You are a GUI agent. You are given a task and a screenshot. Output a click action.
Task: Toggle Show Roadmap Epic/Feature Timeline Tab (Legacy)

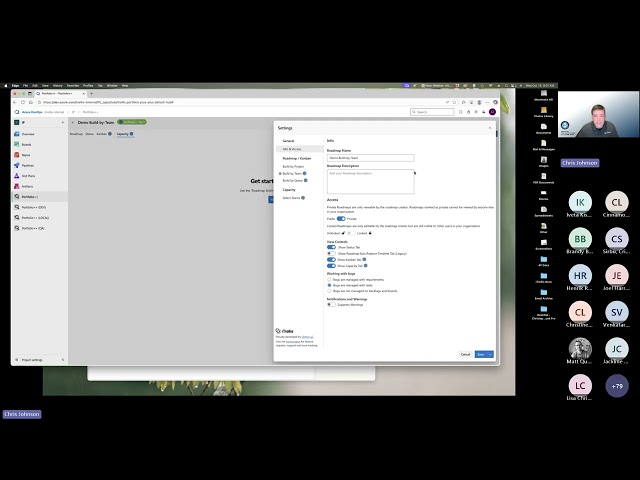(331, 253)
